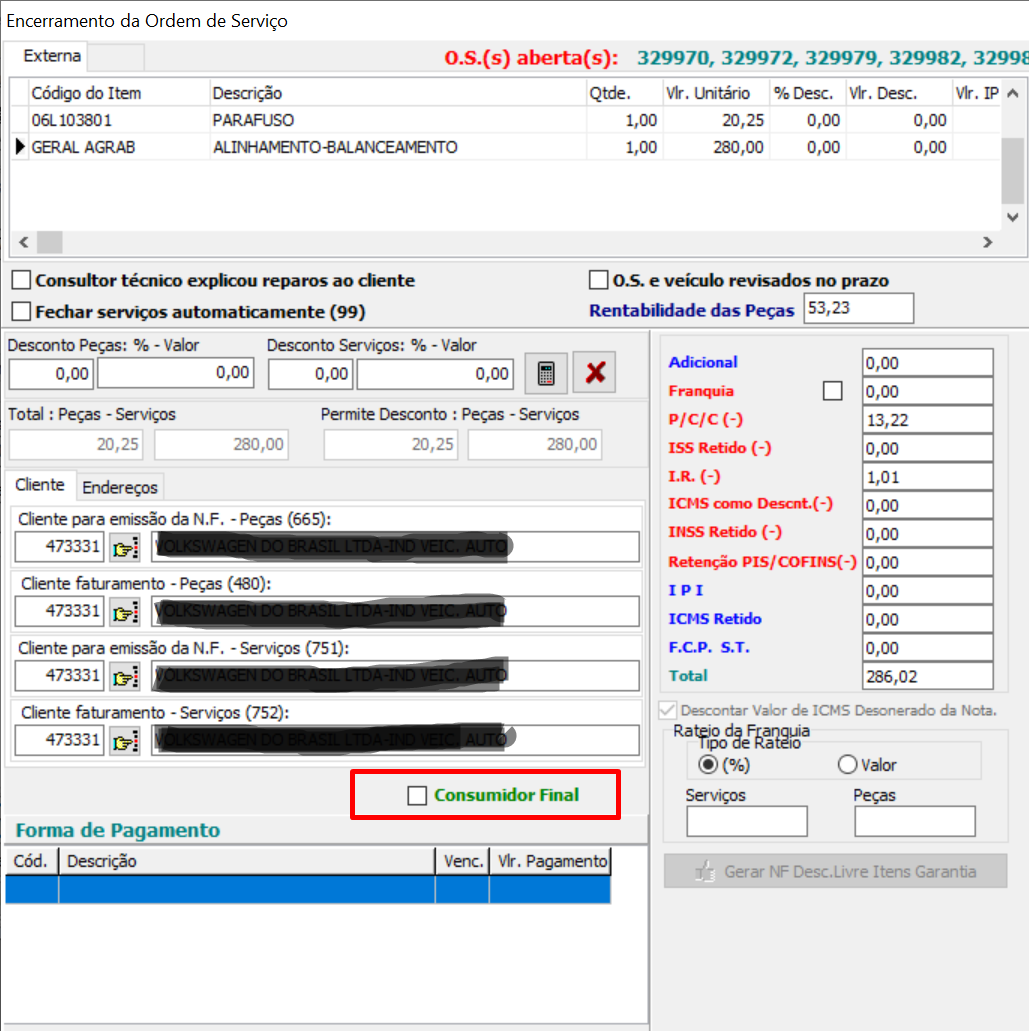Click the Desconto Serviços percent field
Viewport: 1029px width, 1031px height.
coord(310,374)
